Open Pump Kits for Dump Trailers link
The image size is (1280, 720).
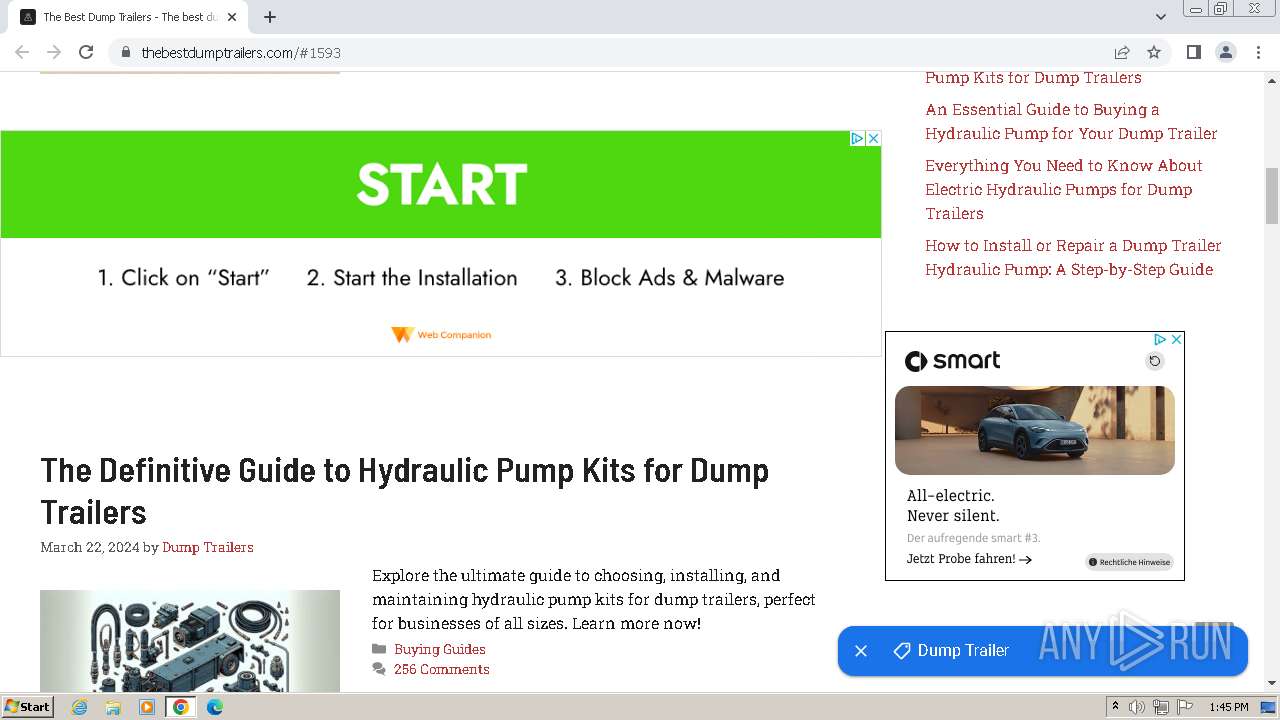click(1033, 77)
